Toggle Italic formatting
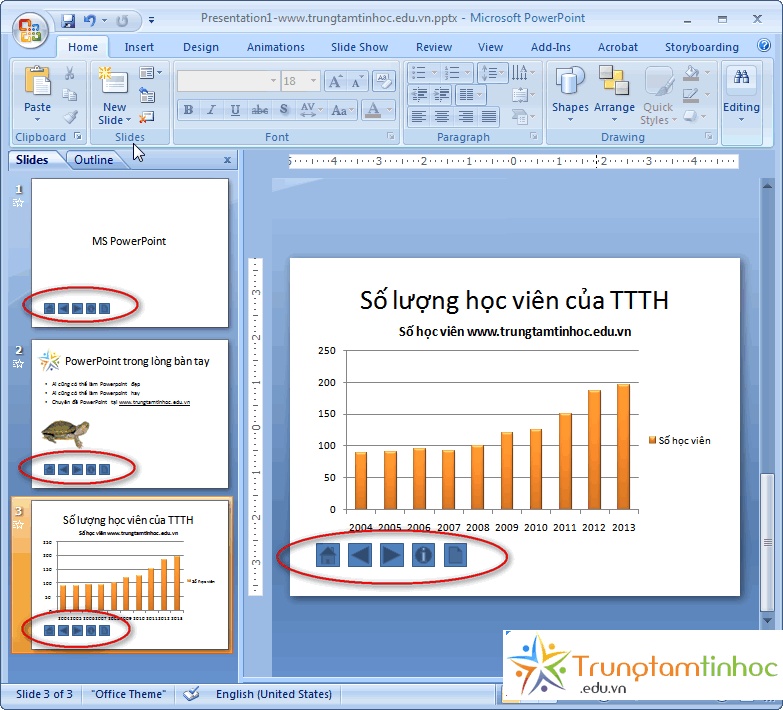This screenshot has width=783, height=710. click(x=211, y=109)
